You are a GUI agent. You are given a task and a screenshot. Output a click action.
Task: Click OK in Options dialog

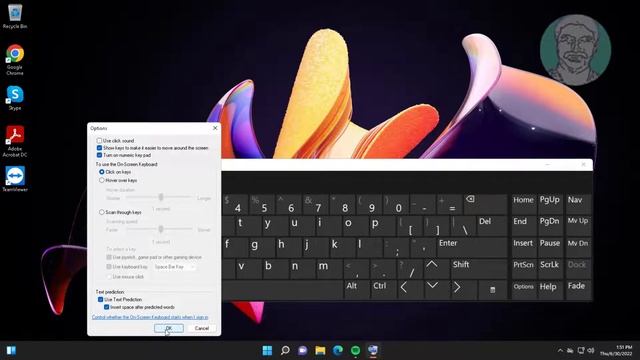[169, 328]
